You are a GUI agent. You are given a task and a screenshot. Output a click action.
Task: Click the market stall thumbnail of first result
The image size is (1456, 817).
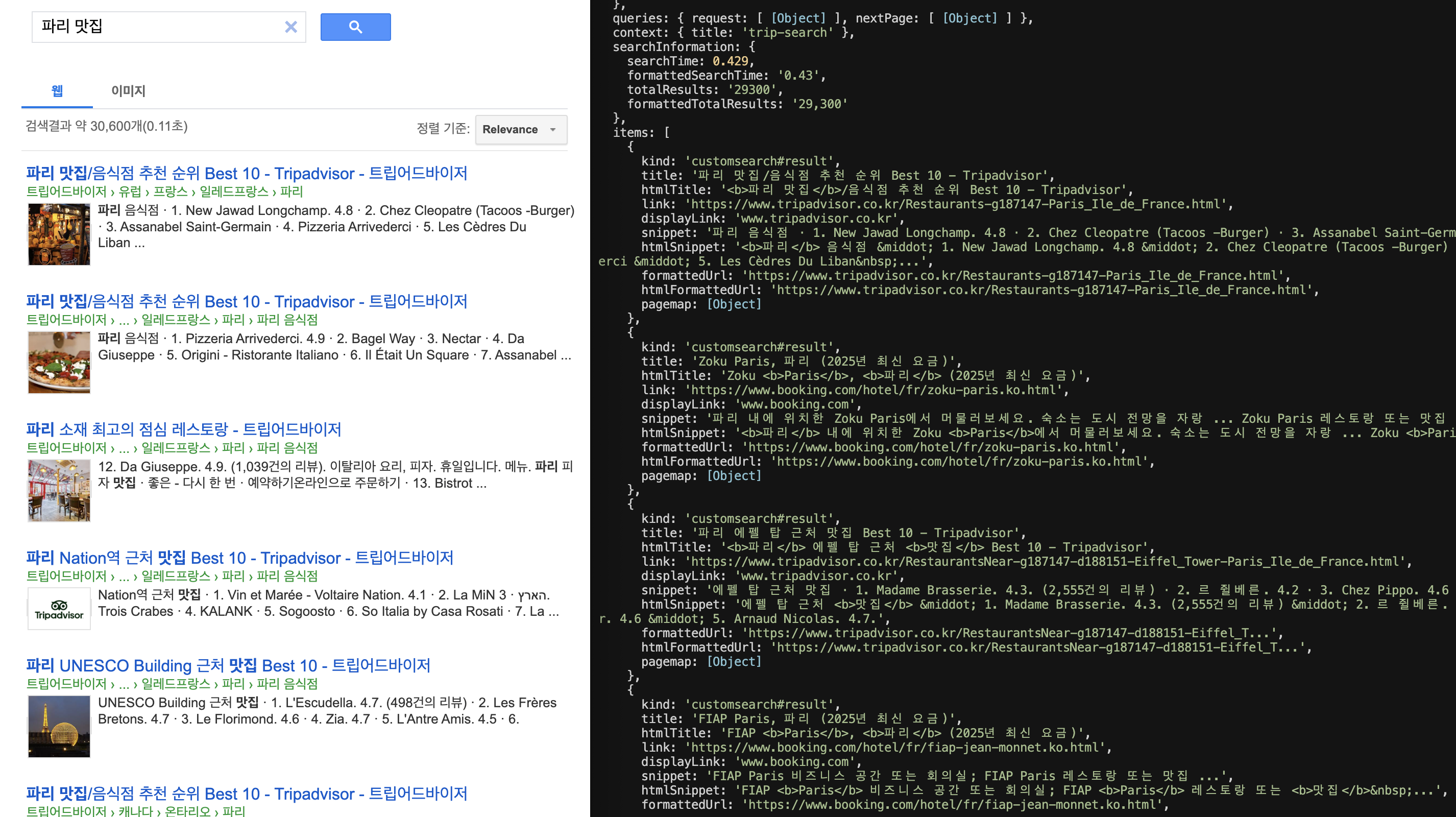[x=59, y=233]
